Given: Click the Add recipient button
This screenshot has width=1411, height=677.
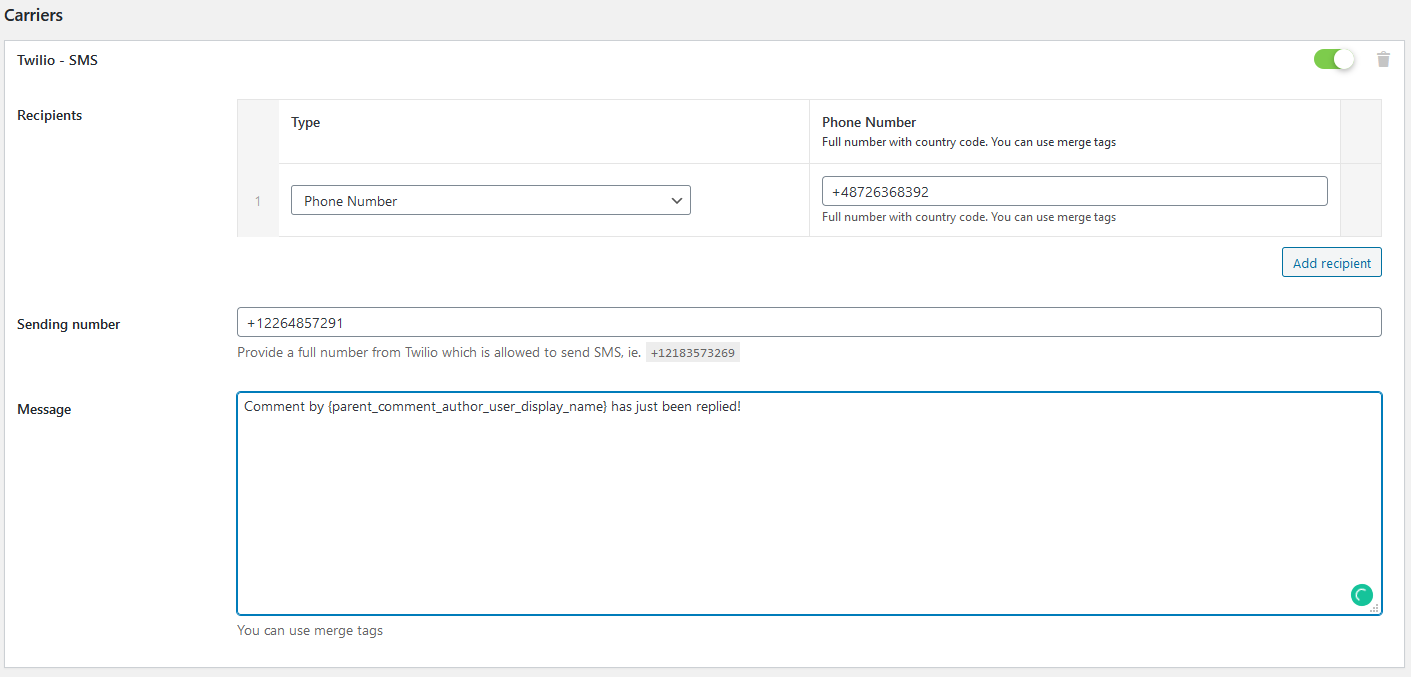Looking at the screenshot, I should pos(1331,263).
